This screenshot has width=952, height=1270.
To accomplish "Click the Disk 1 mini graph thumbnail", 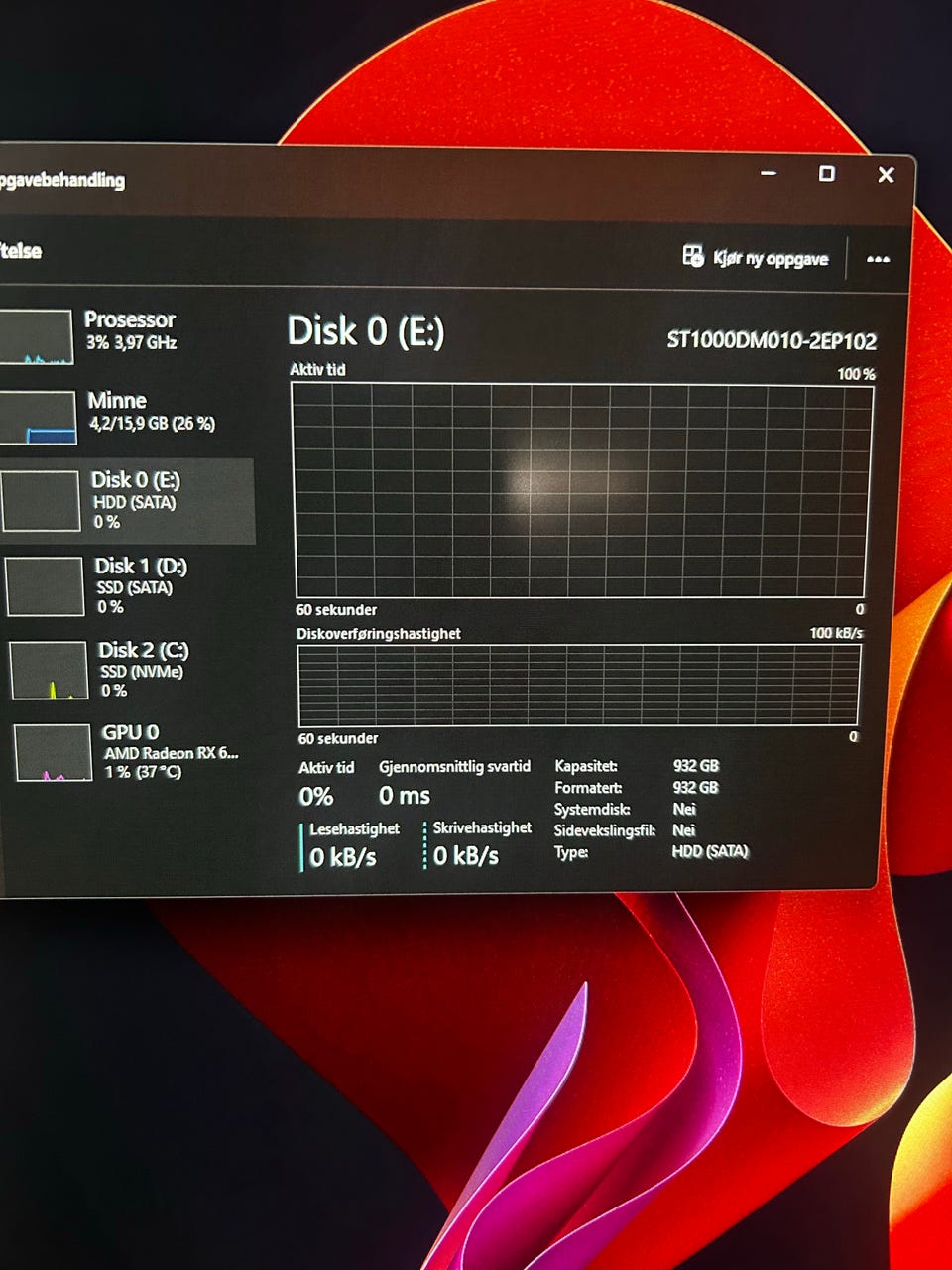I will coord(45,586).
